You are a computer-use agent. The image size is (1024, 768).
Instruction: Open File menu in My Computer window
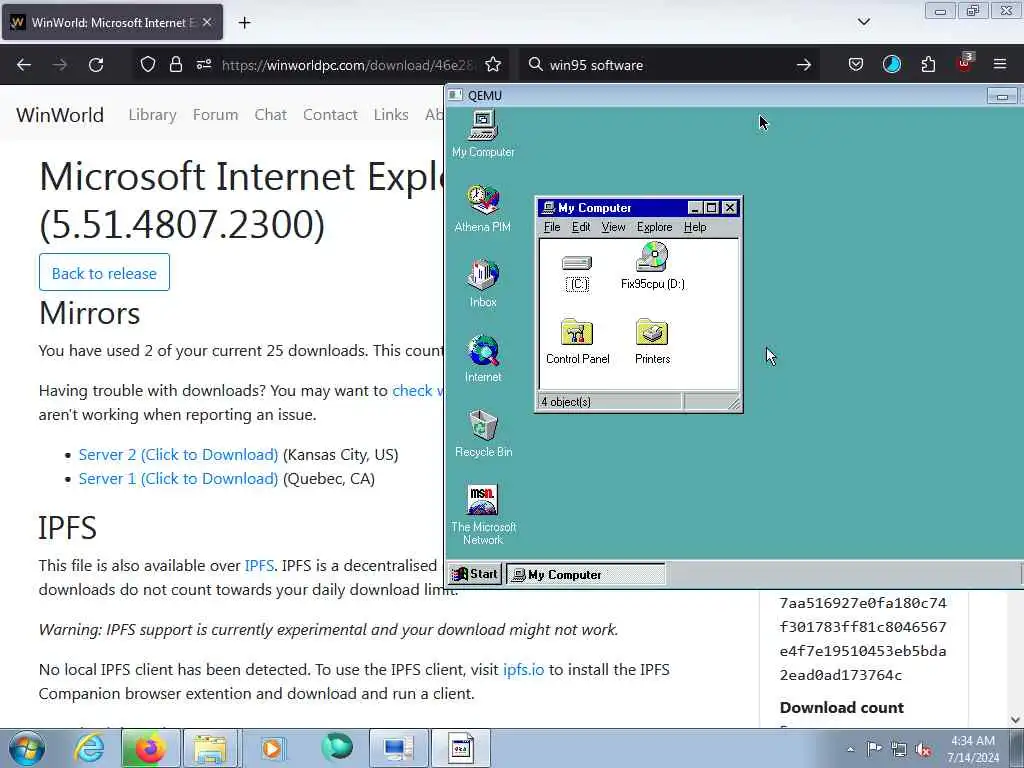pyautogui.click(x=552, y=227)
